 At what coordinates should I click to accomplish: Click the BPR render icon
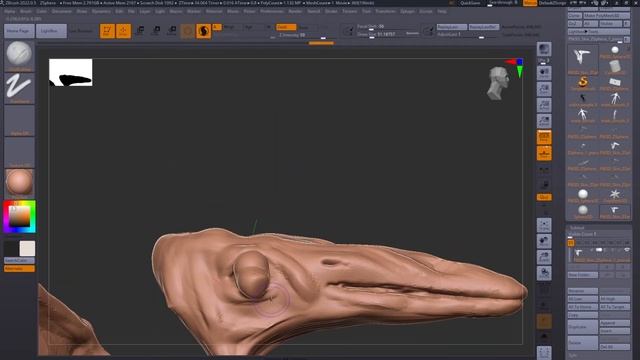coord(544,49)
